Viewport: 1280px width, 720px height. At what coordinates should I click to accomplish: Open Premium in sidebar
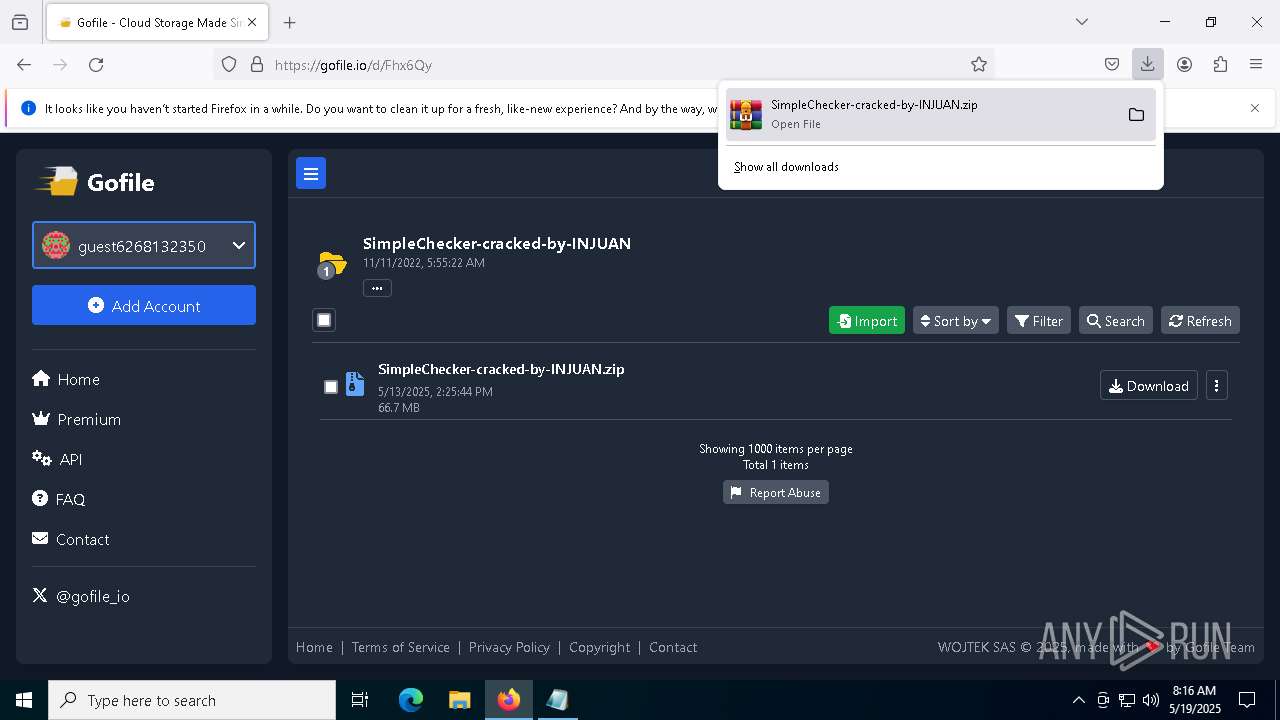[77, 419]
